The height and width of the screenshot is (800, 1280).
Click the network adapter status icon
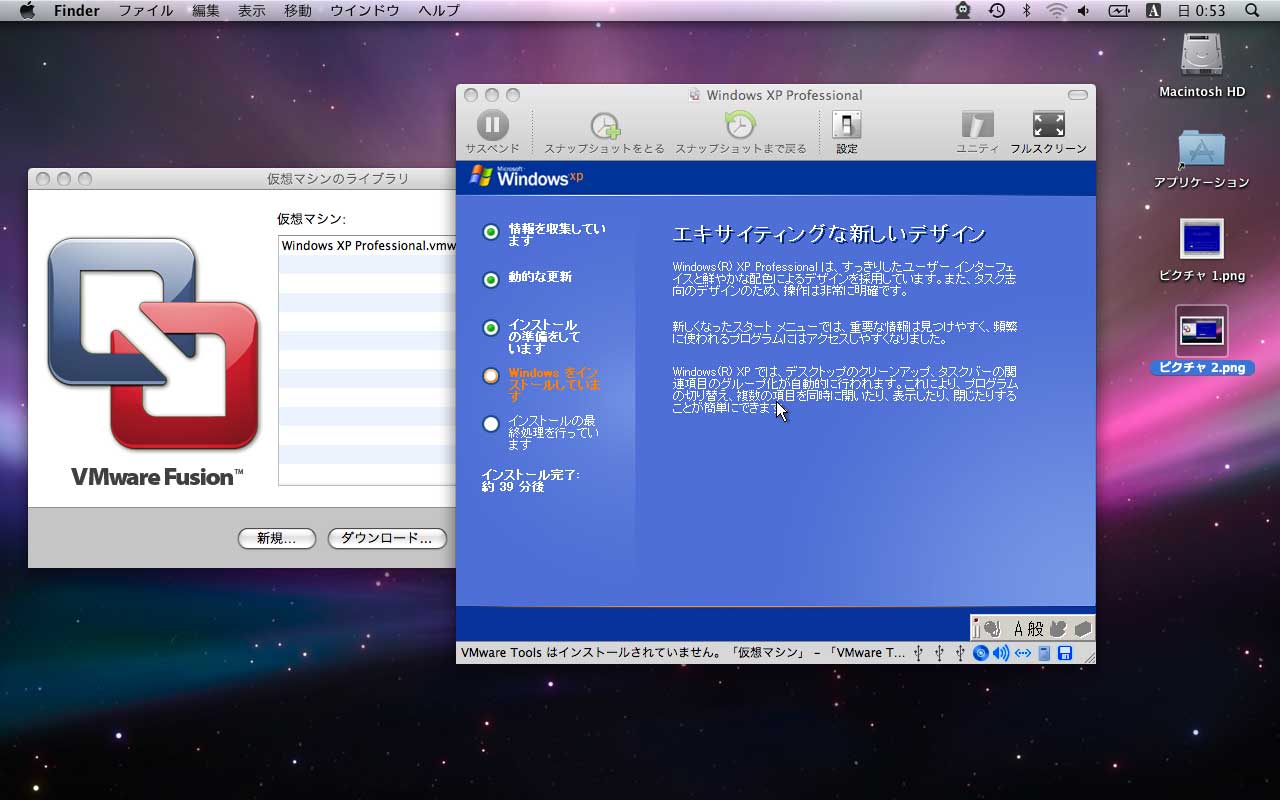tap(1022, 653)
